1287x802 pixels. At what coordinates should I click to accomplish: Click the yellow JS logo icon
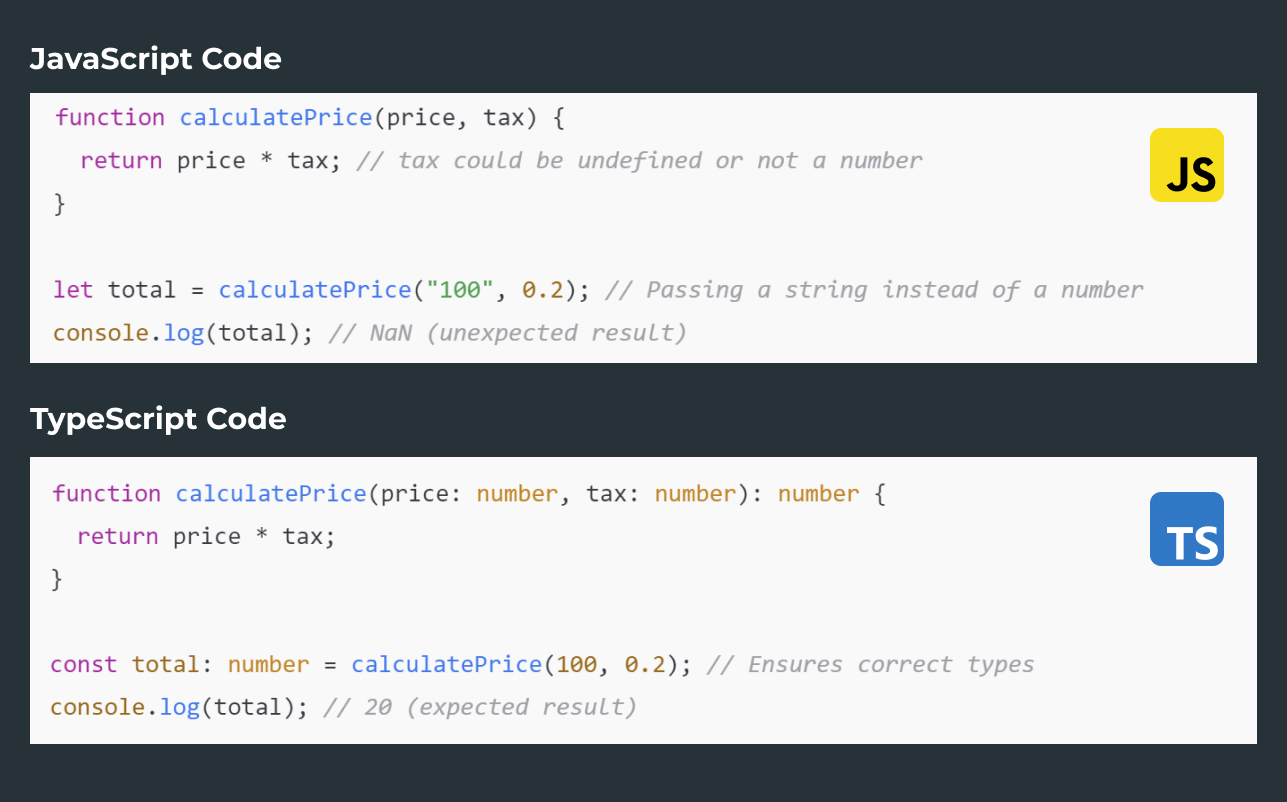1186,165
